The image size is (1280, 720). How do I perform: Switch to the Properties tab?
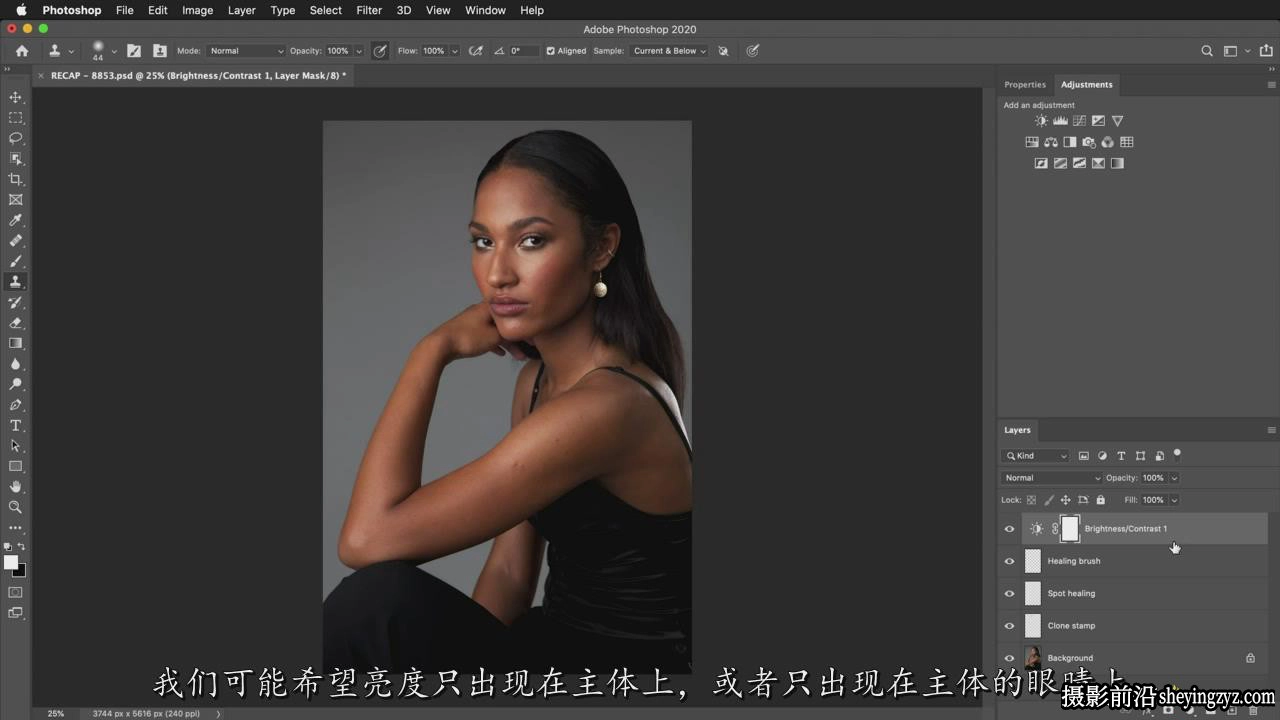[1025, 85]
